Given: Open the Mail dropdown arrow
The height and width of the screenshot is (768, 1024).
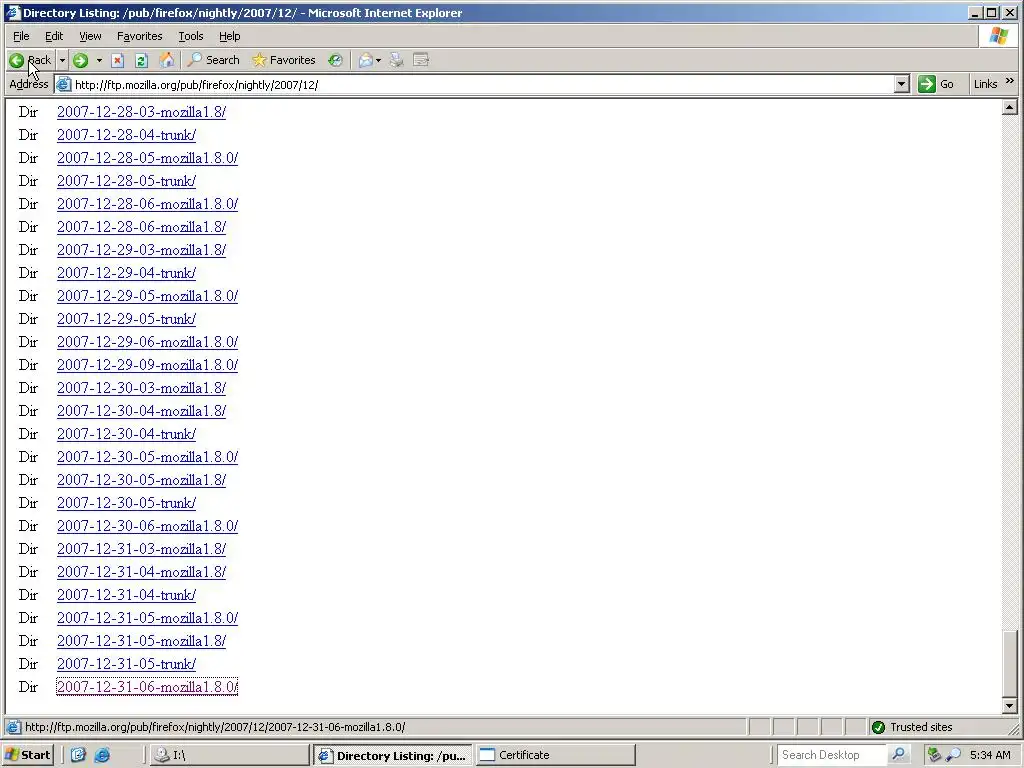Looking at the screenshot, I should click(x=379, y=60).
